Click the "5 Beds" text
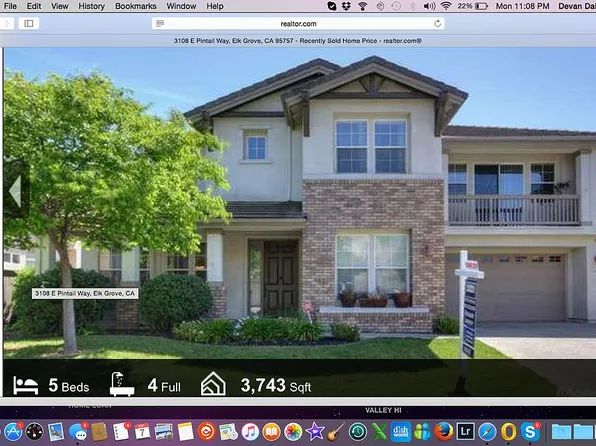 point(69,386)
